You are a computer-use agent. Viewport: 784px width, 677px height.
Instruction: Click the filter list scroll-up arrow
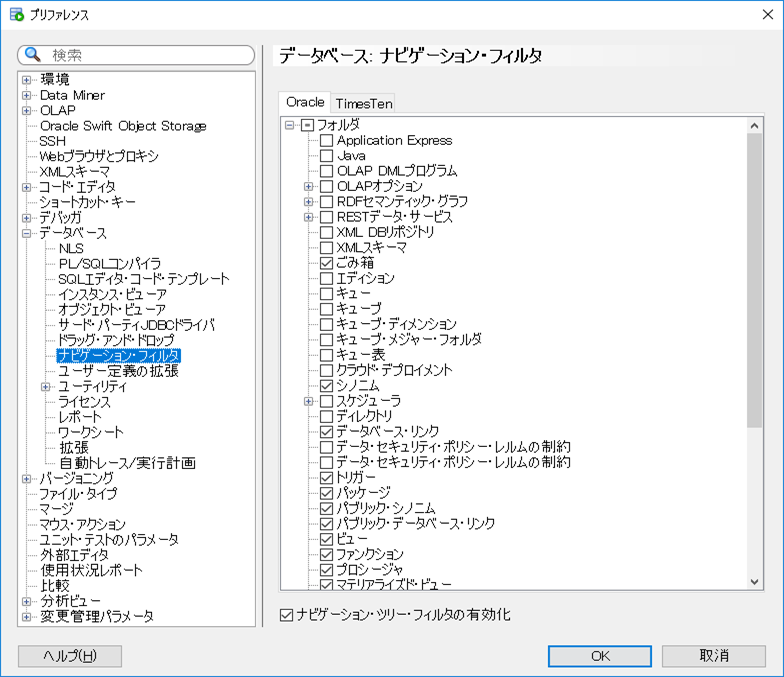coord(754,126)
